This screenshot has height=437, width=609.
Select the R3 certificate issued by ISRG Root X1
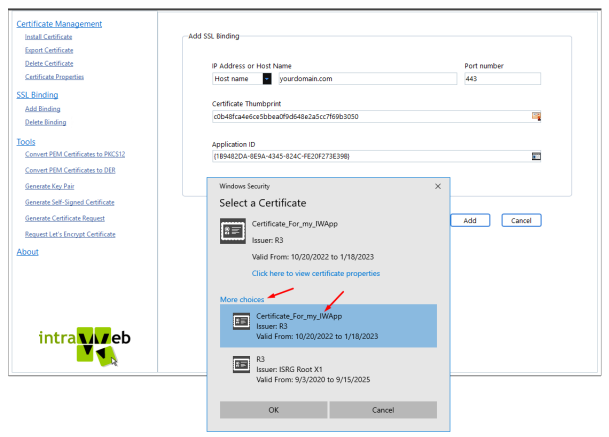328,369
